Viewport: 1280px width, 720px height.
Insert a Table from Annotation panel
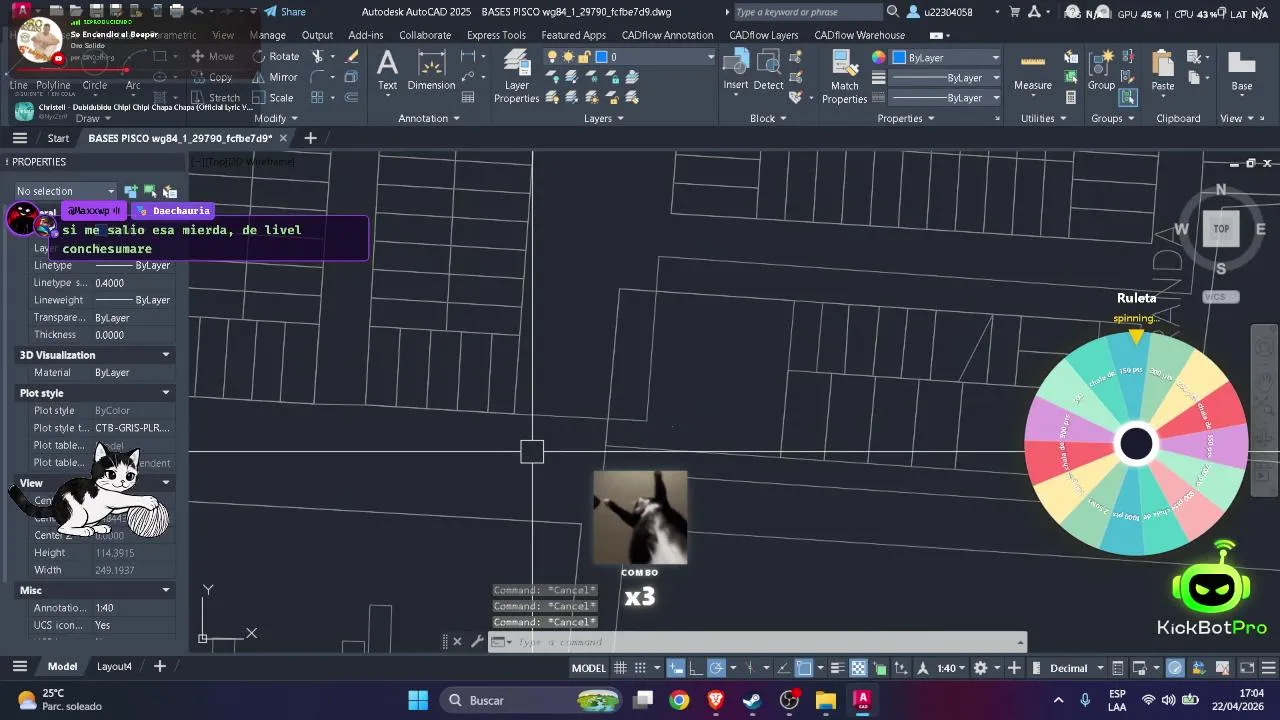468,97
